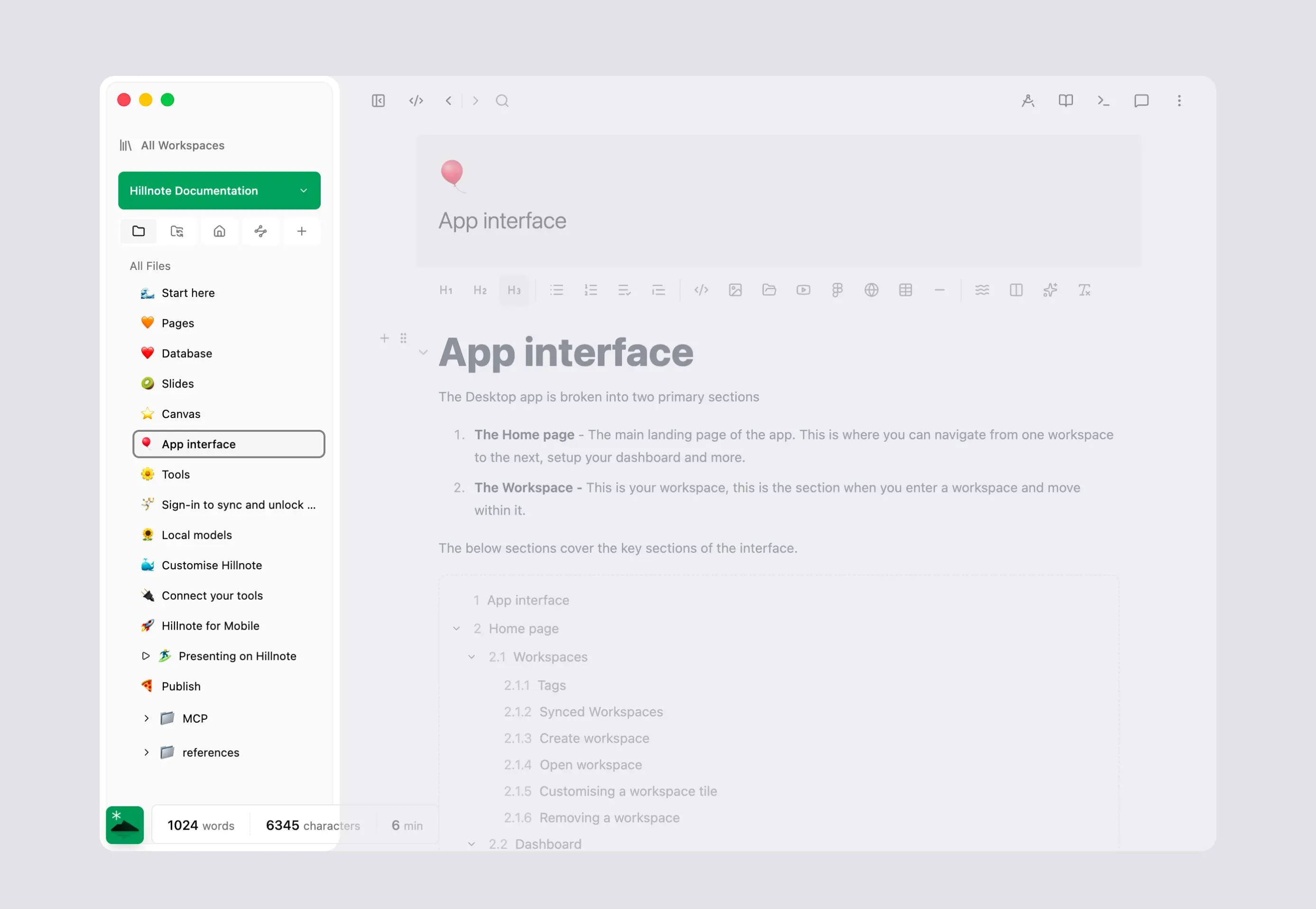Switch to the home tab icon

pyautogui.click(x=219, y=231)
